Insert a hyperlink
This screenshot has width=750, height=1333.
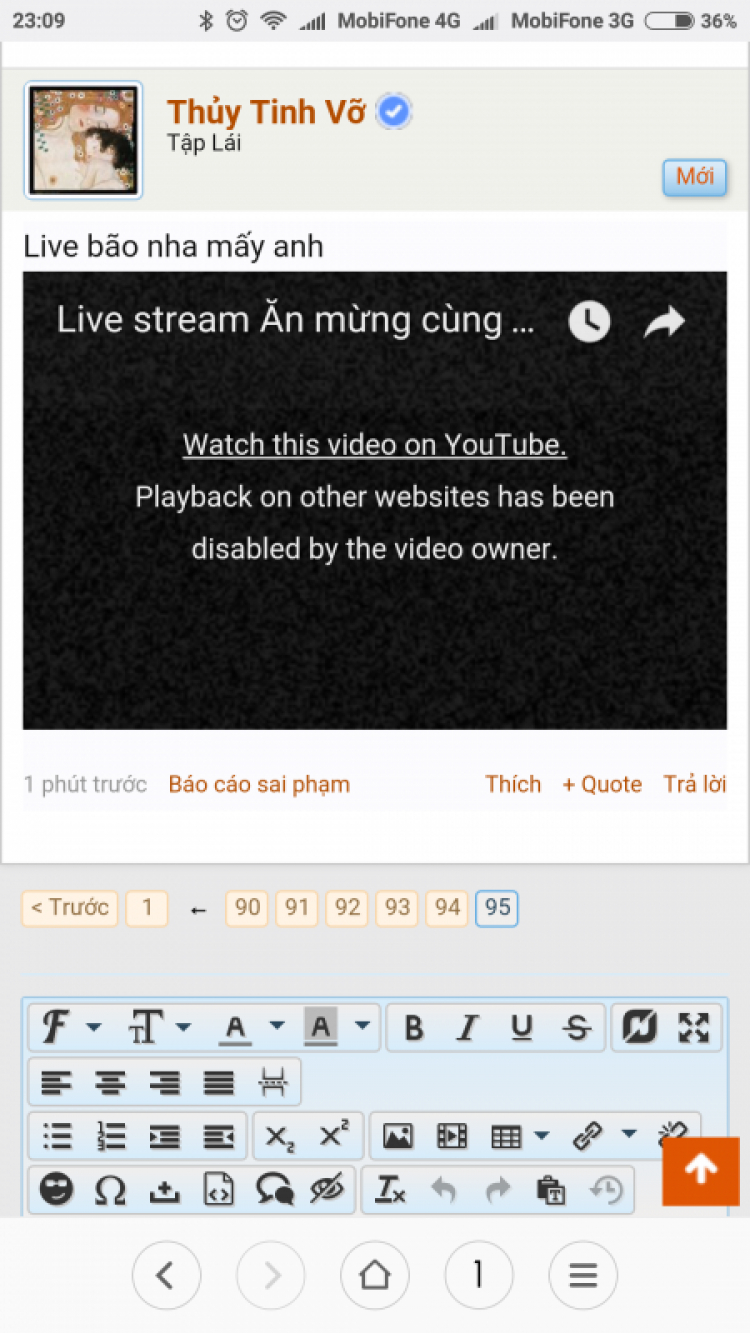point(587,1136)
